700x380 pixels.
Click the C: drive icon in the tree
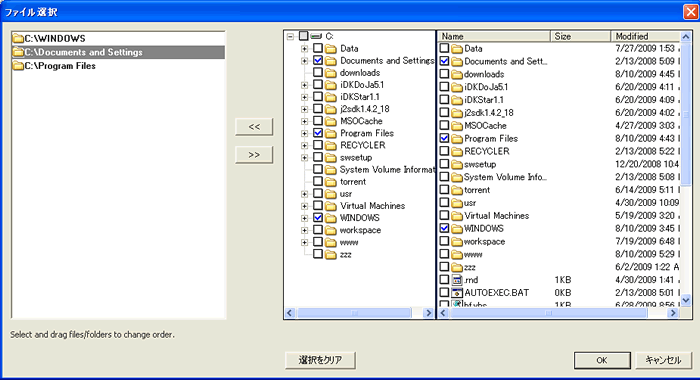pyautogui.click(x=317, y=36)
